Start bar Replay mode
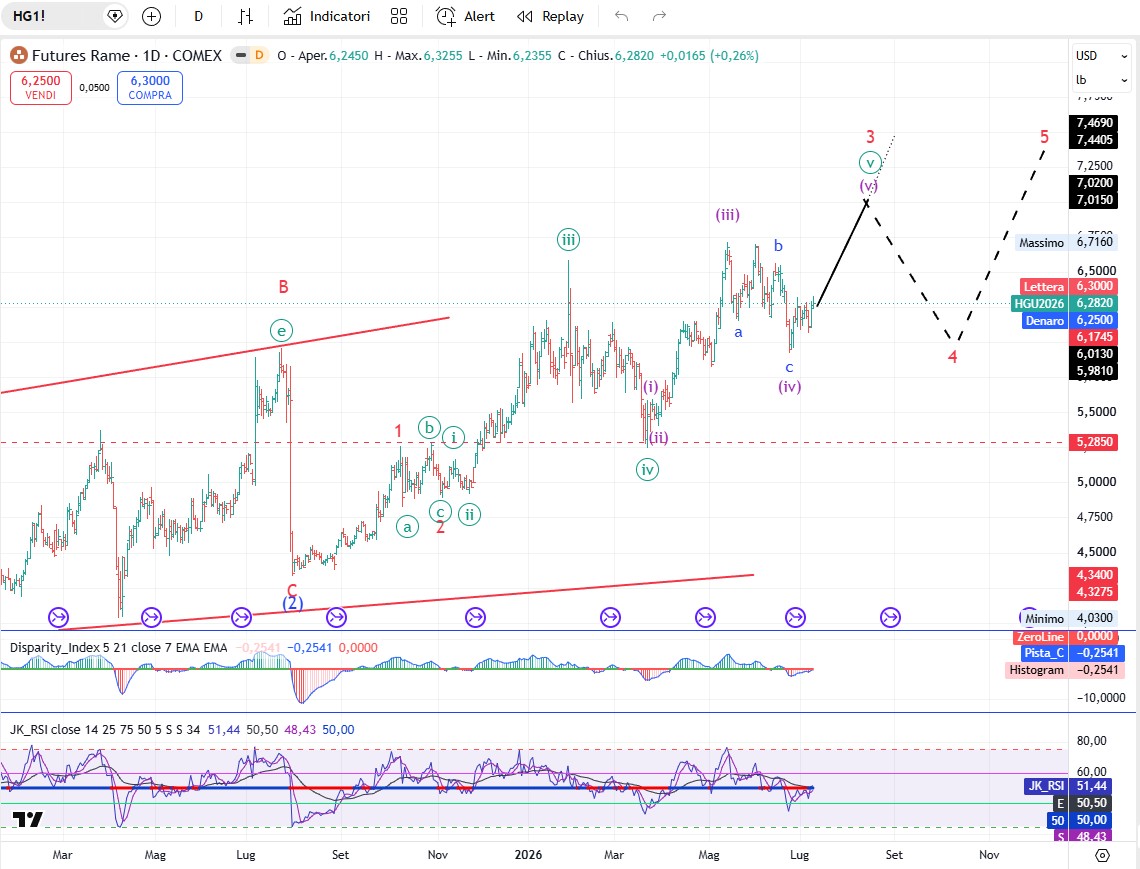This screenshot has width=1140, height=869. point(550,16)
